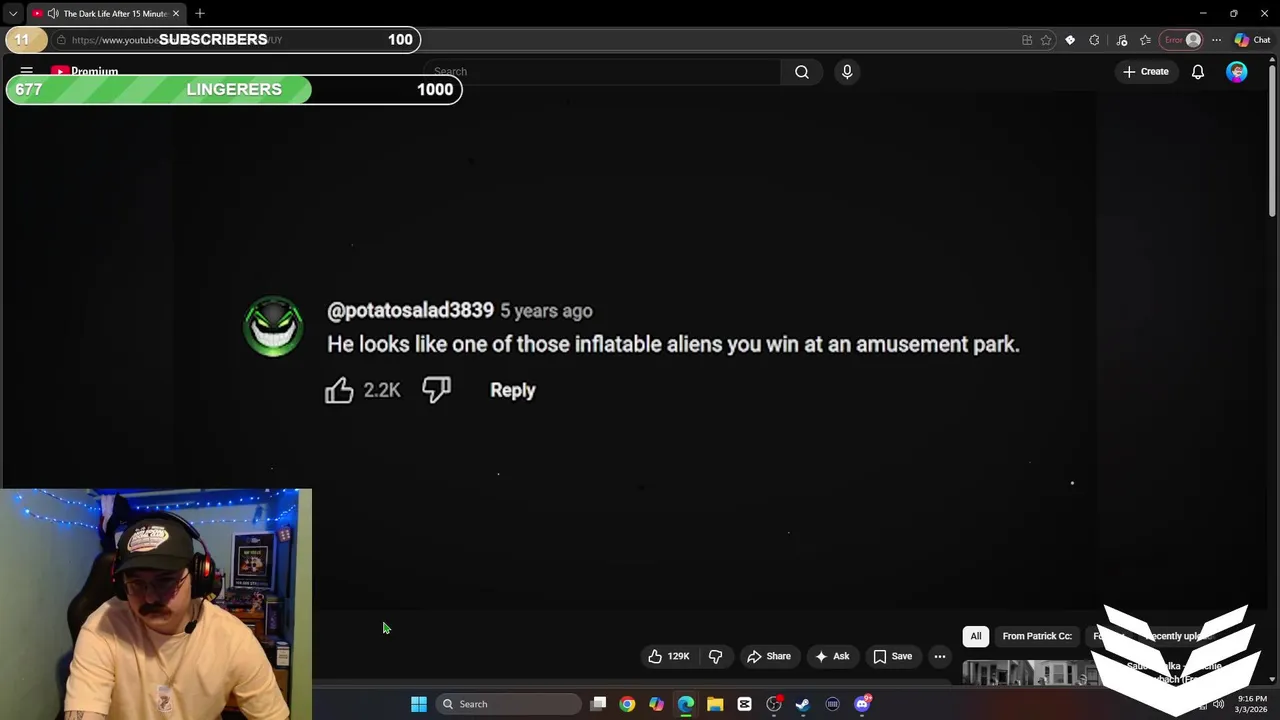The height and width of the screenshot is (720, 1280).
Task: Launch Google Chrome from taskbar
Action: (627, 704)
